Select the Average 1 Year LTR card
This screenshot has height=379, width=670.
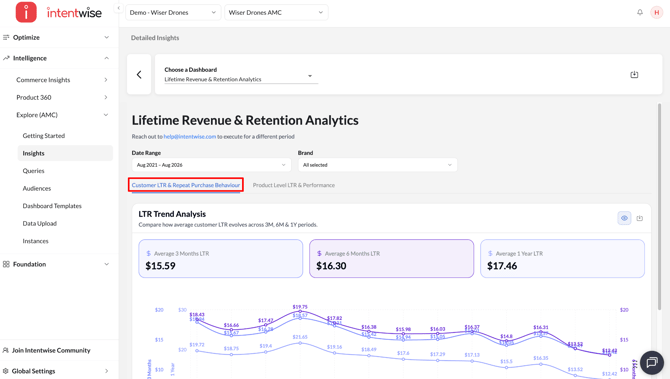point(562,259)
